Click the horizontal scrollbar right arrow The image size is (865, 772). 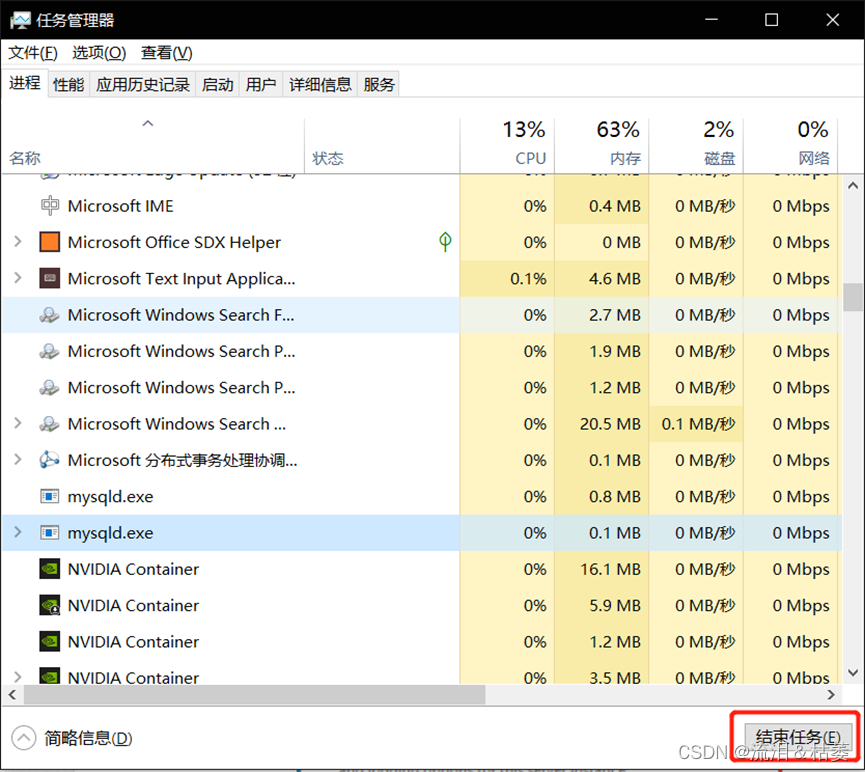coord(831,695)
